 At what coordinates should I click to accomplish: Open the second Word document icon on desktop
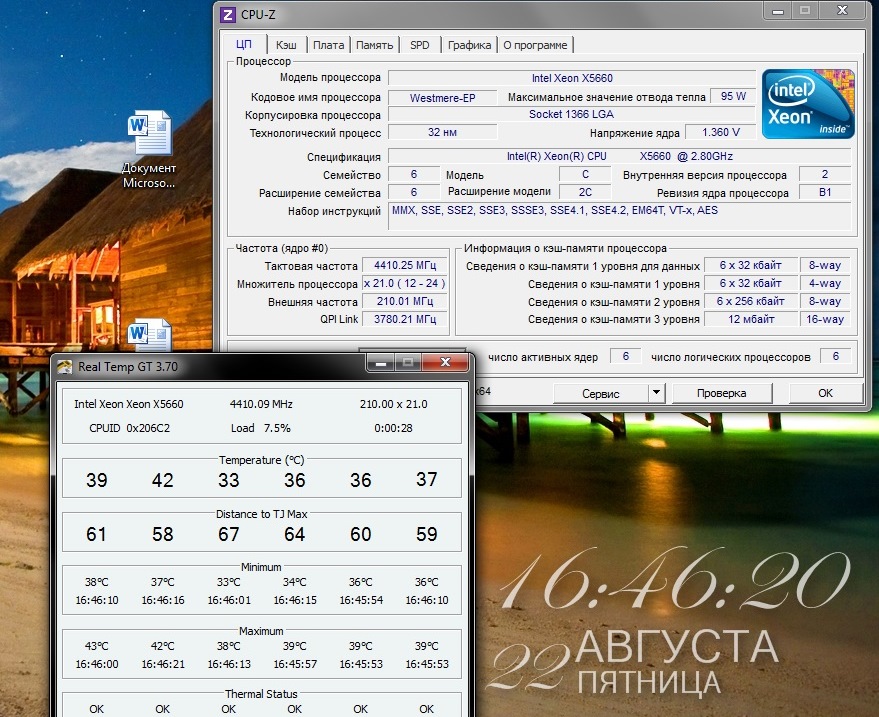149,334
